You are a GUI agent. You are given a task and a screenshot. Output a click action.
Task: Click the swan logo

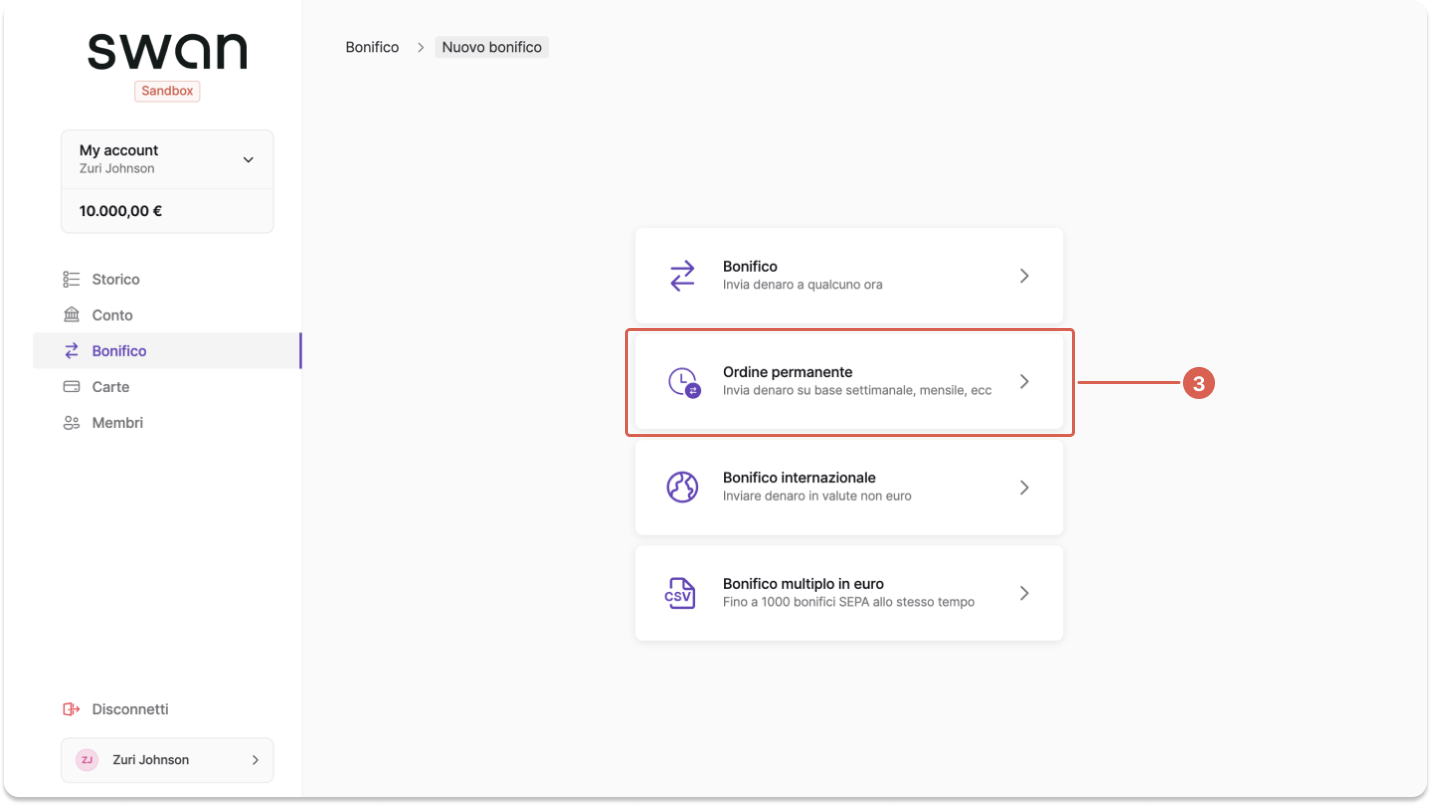pyautogui.click(x=167, y=51)
